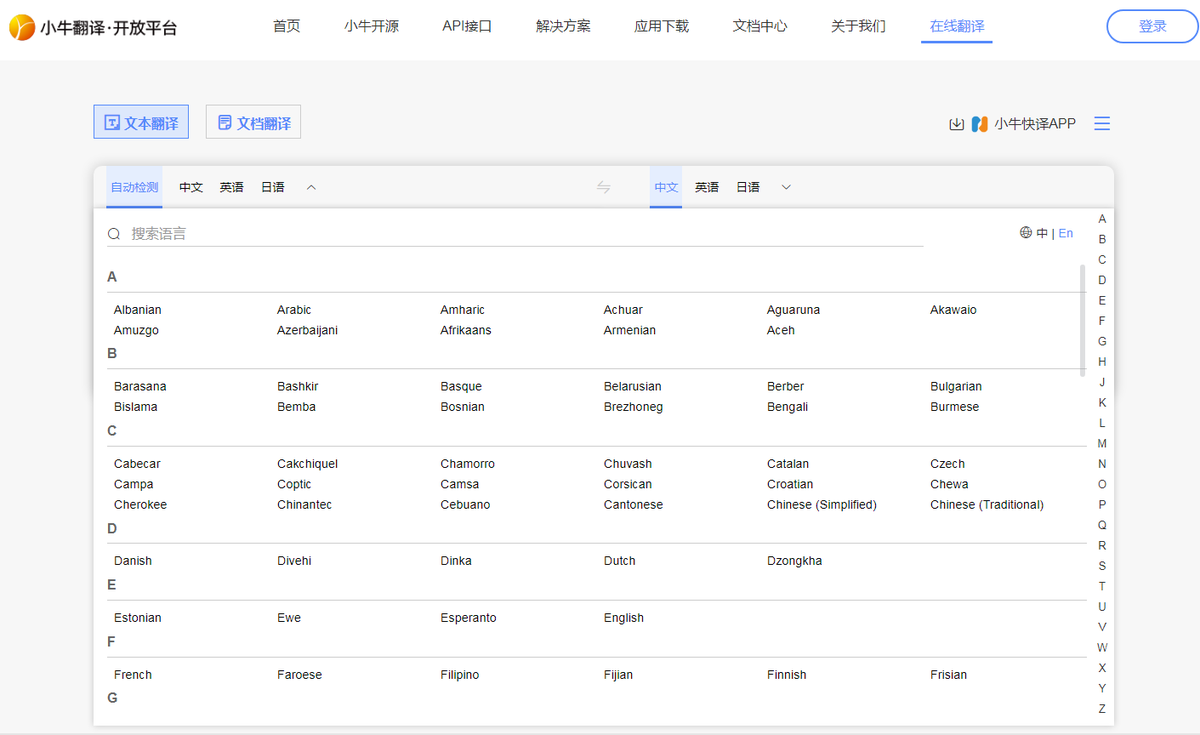The image size is (1200, 735).
Task: Choose Dzongkha language
Action: click(x=795, y=561)
